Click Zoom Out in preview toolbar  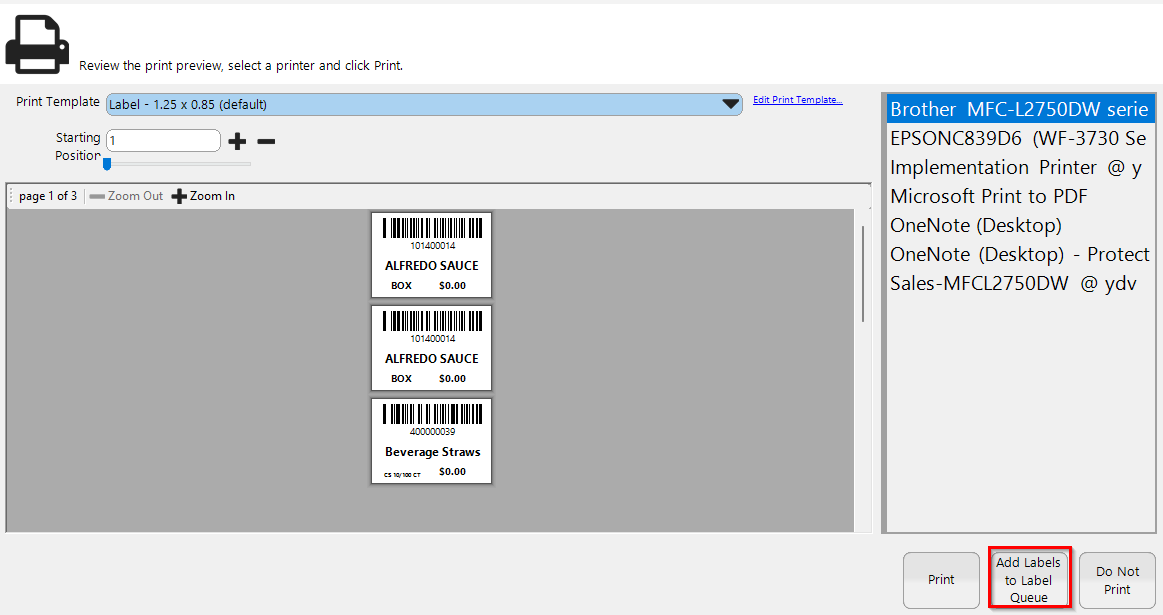click(x=126, y=196)
